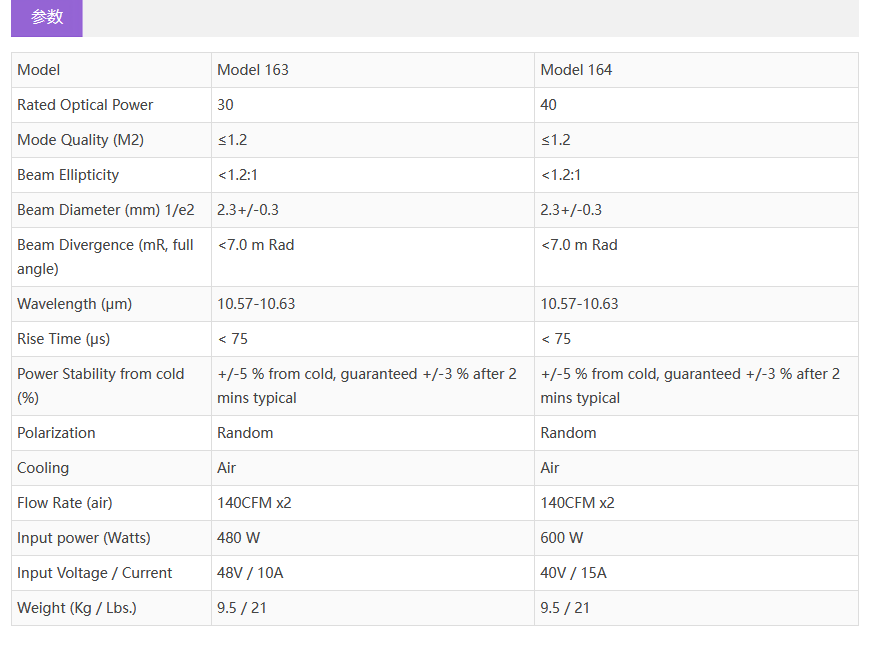
Task: Click the 480 W input power value
Action: (238, 538)
